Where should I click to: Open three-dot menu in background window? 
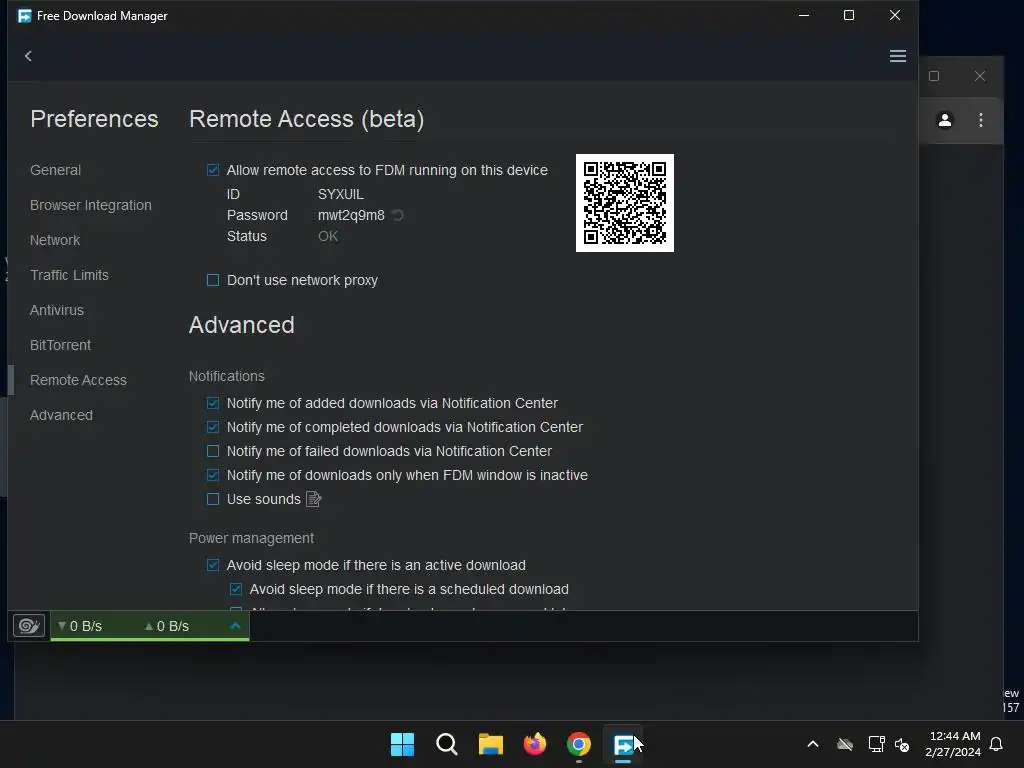(981, 120)
